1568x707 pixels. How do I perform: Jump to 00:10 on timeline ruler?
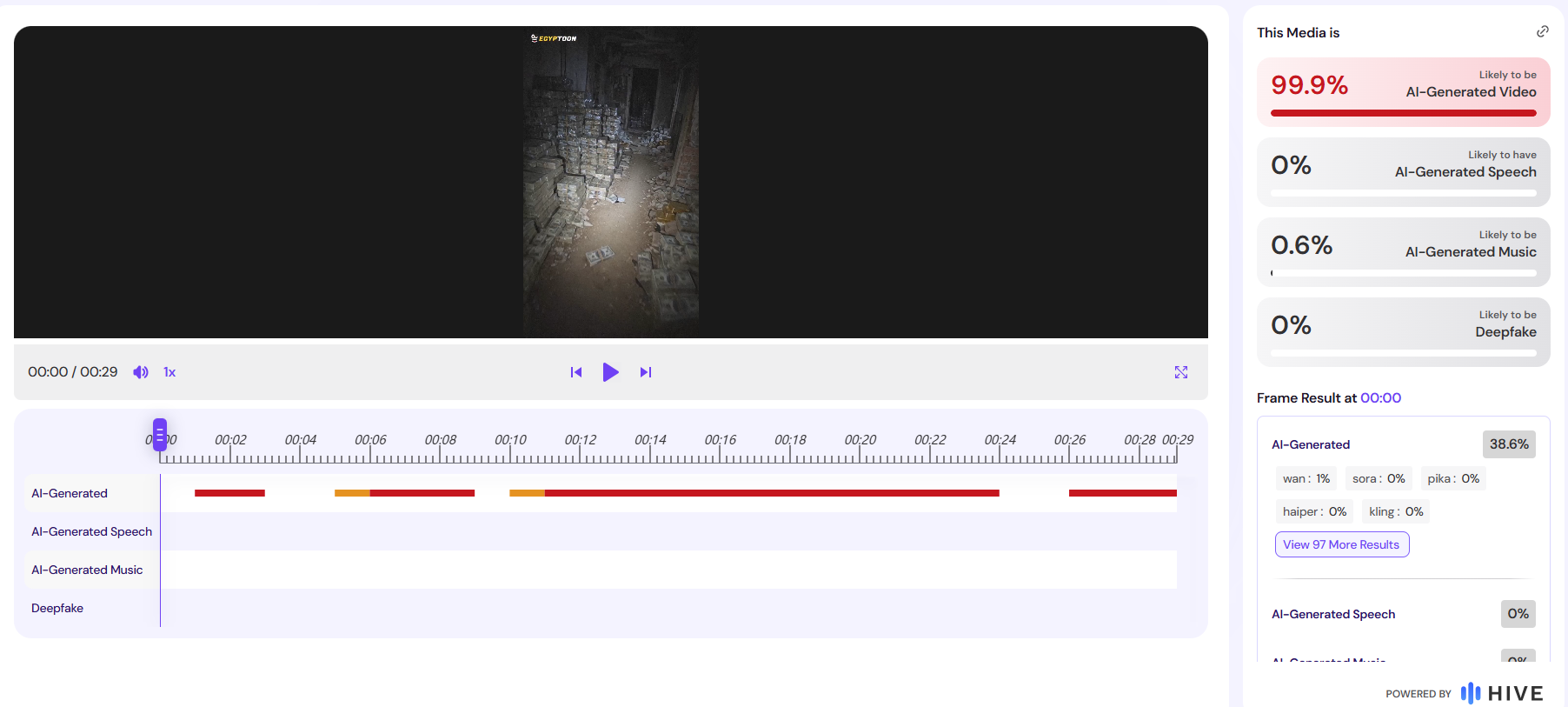point(510,440)
